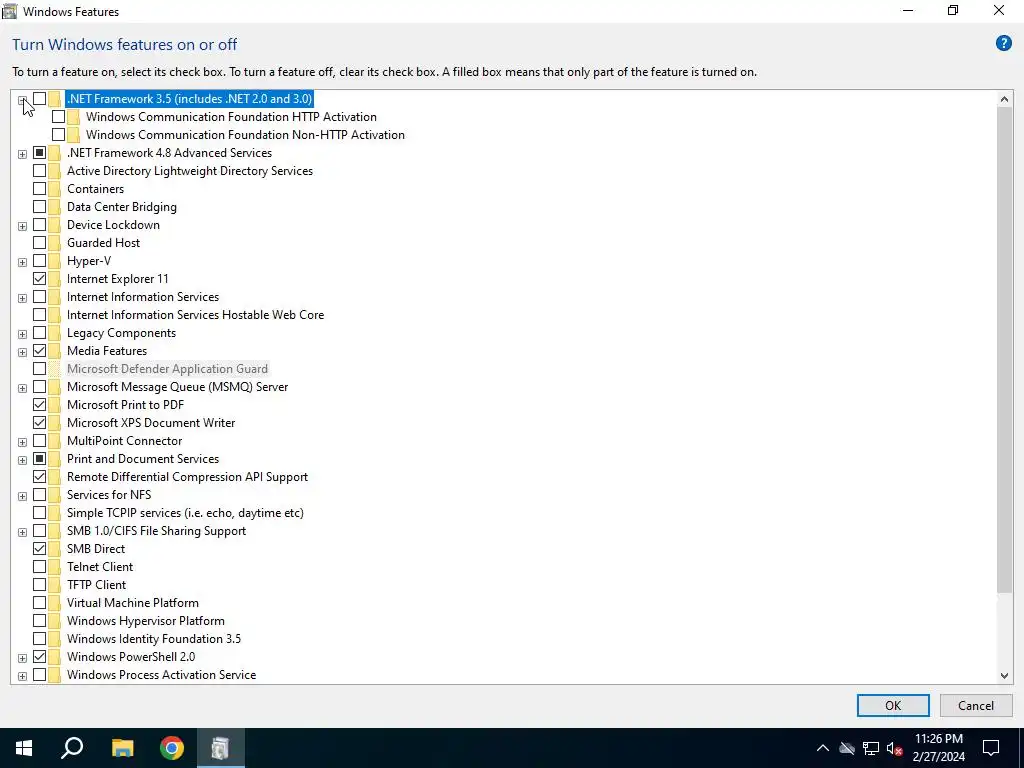The height and width of the screenshot is (768, 1024).
Task: Check .NET Framework 3.5 checkbox
Action: 40,99
